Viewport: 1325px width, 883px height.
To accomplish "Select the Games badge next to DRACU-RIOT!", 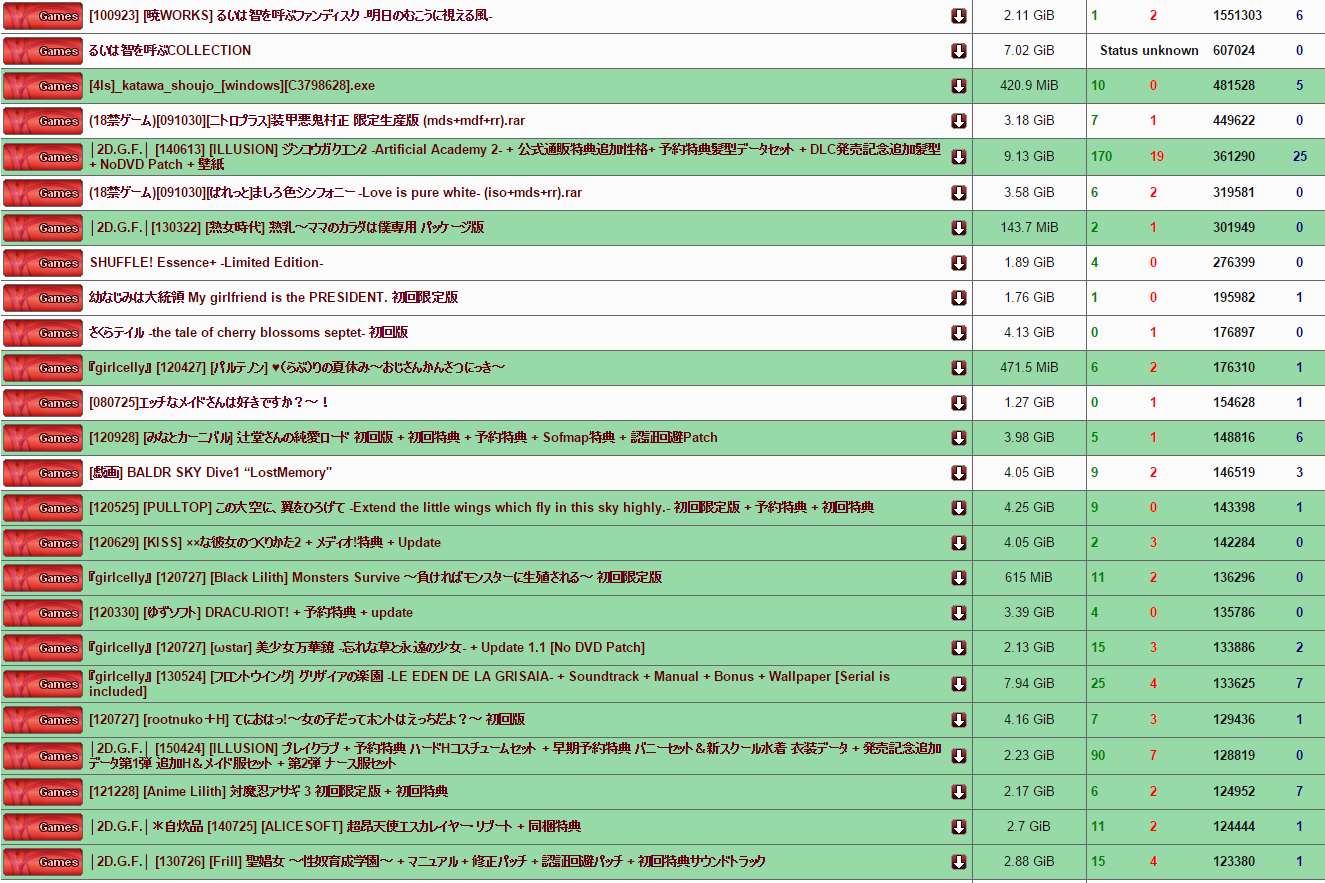I will [x=43, y=613].
